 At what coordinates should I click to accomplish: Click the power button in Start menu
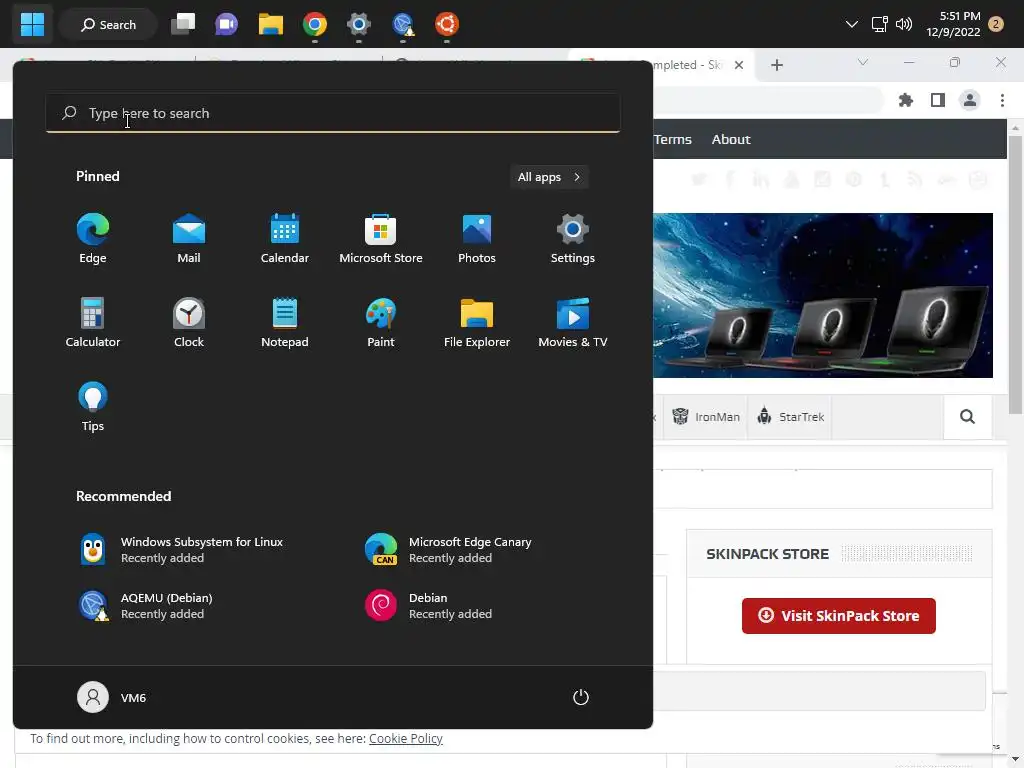click(x=581, y=697)
